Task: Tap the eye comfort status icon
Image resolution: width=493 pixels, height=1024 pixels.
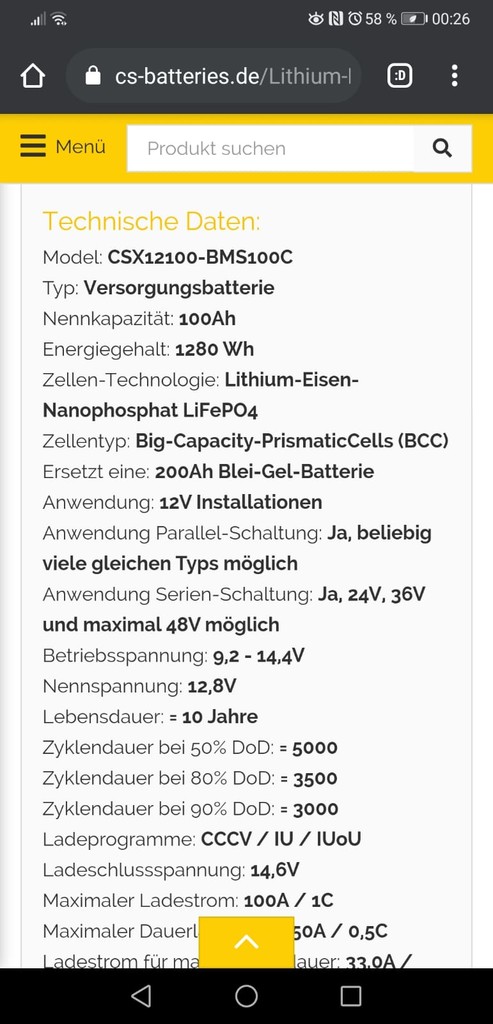Action: [316, 19]
